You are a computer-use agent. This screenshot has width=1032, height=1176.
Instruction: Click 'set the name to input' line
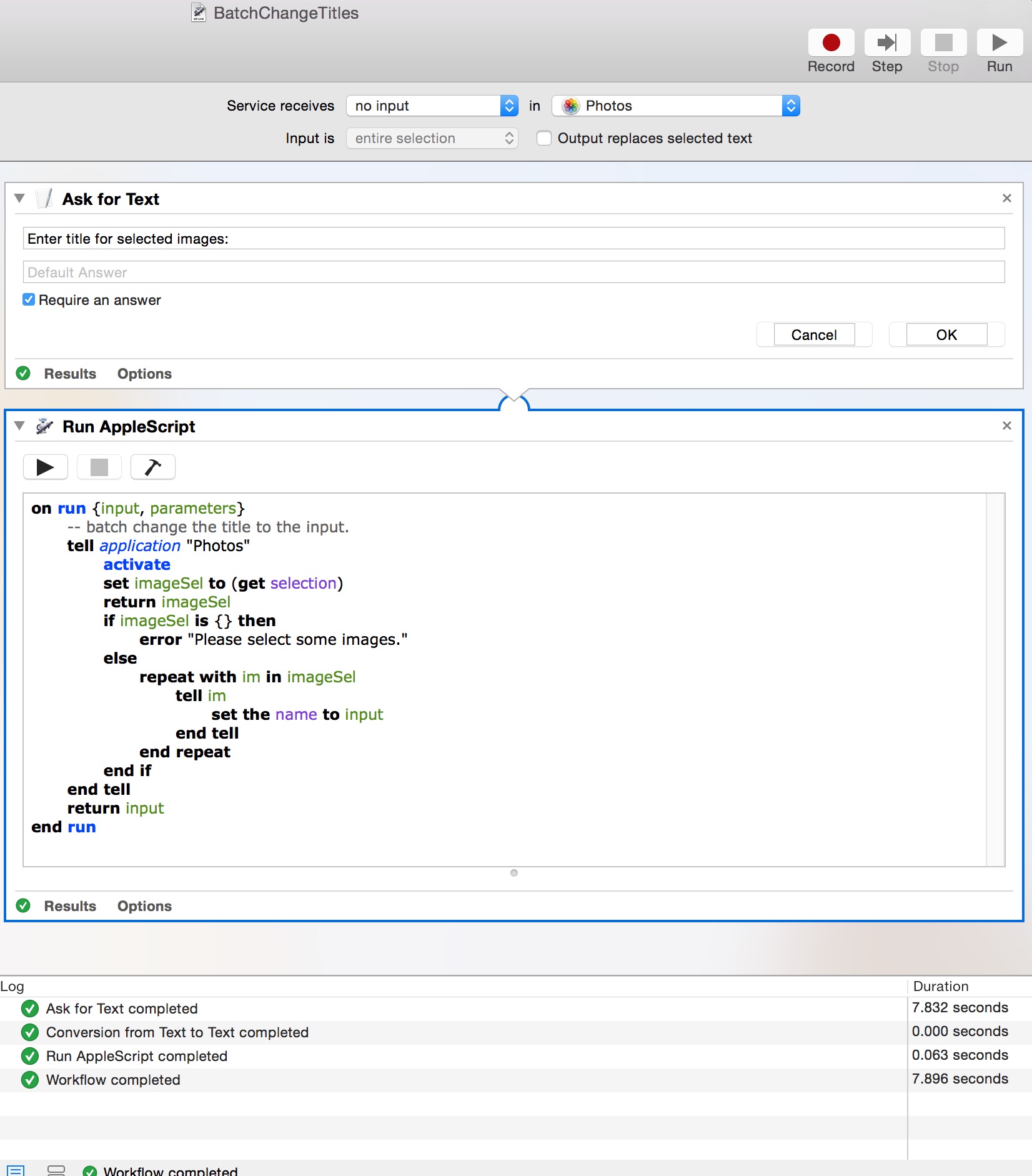297,714
